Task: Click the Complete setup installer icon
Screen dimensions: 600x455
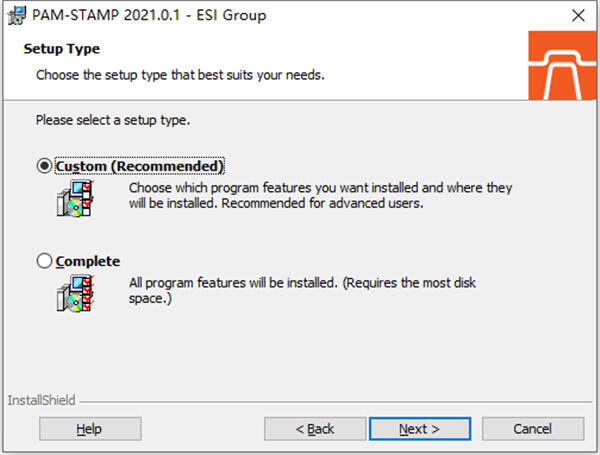Action: pos(75,293)
